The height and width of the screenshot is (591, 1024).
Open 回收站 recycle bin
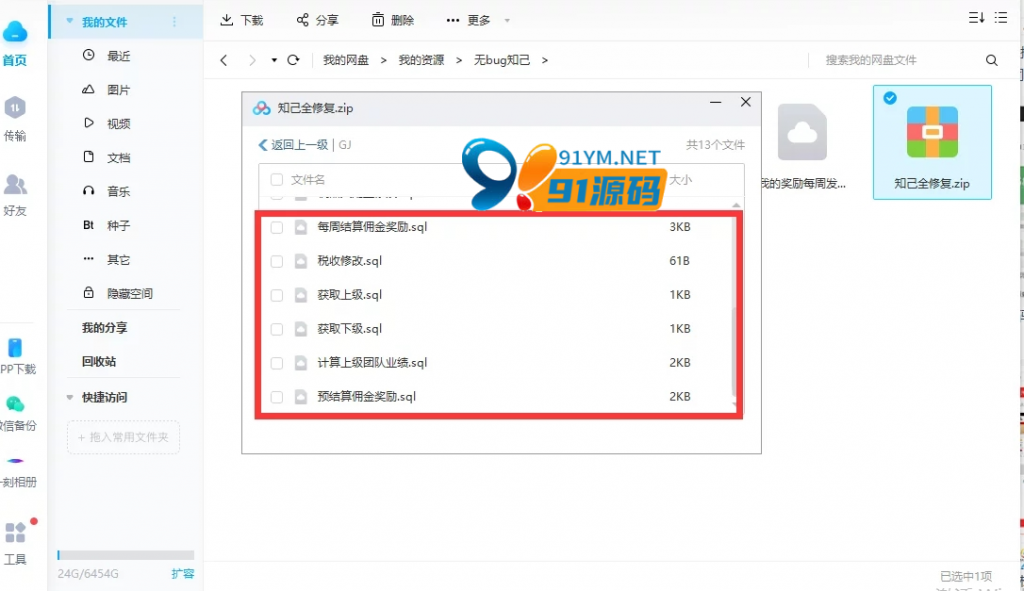[99, 361]
